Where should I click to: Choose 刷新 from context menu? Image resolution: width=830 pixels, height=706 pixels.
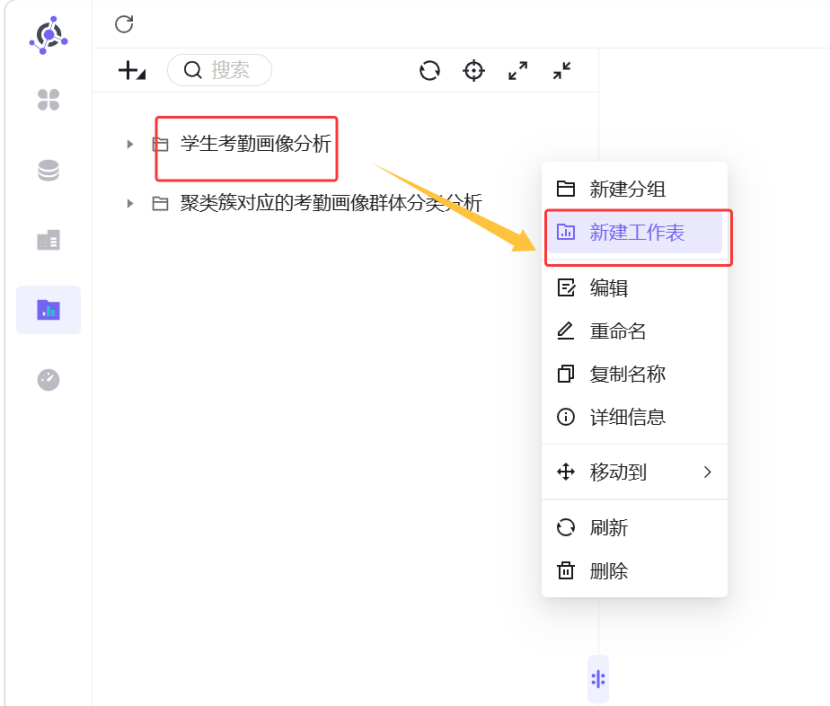point(635,528)
